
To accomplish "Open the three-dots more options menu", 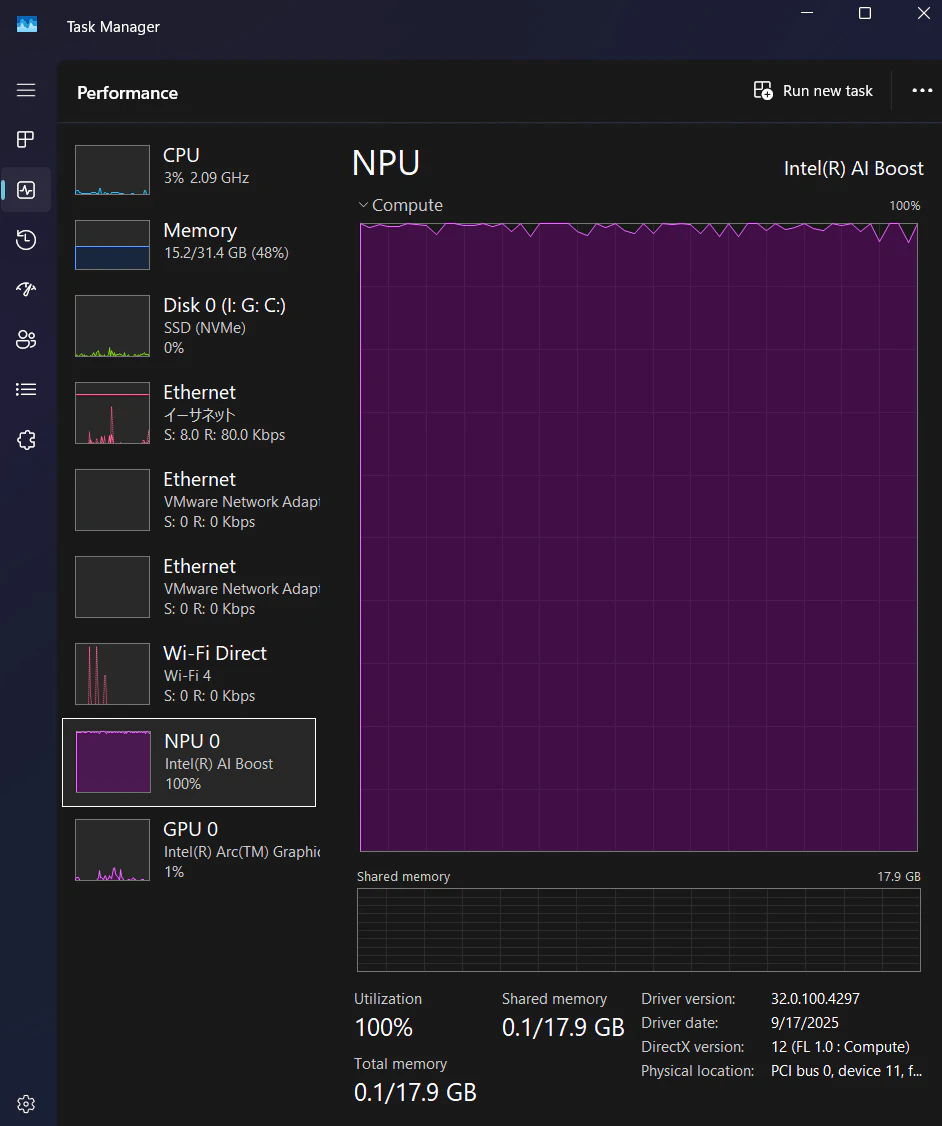I will tap(922, 90).
